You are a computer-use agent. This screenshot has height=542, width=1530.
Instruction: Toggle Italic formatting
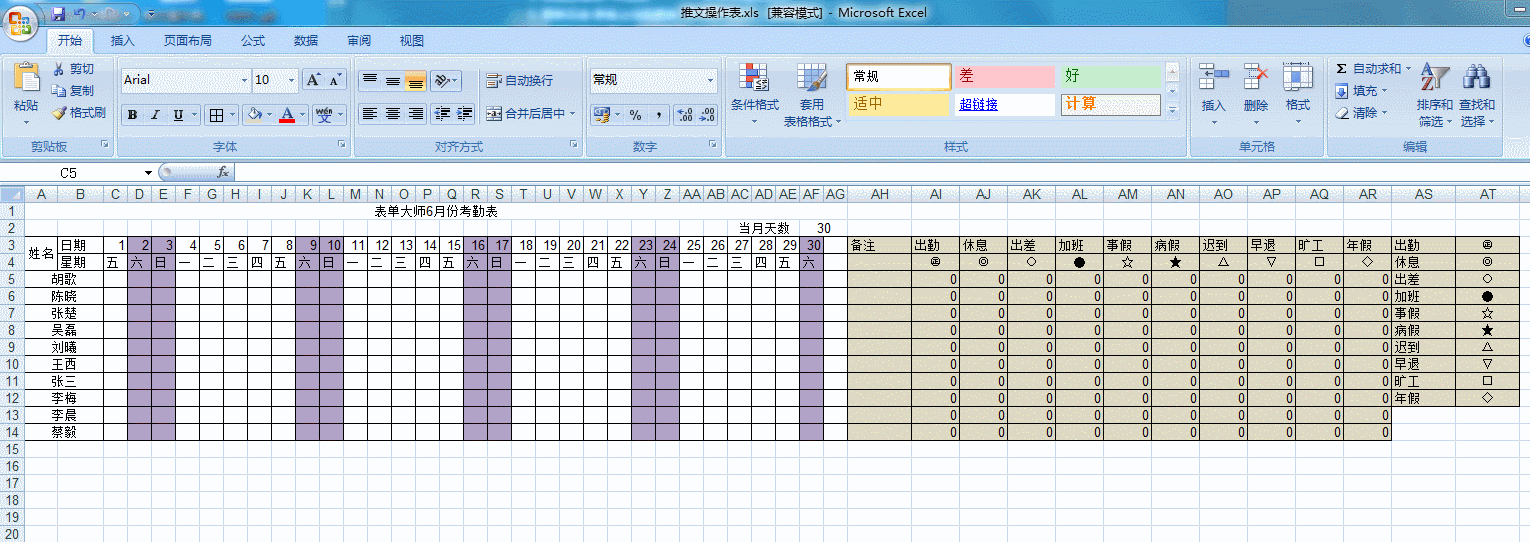[x=156, y=115]
